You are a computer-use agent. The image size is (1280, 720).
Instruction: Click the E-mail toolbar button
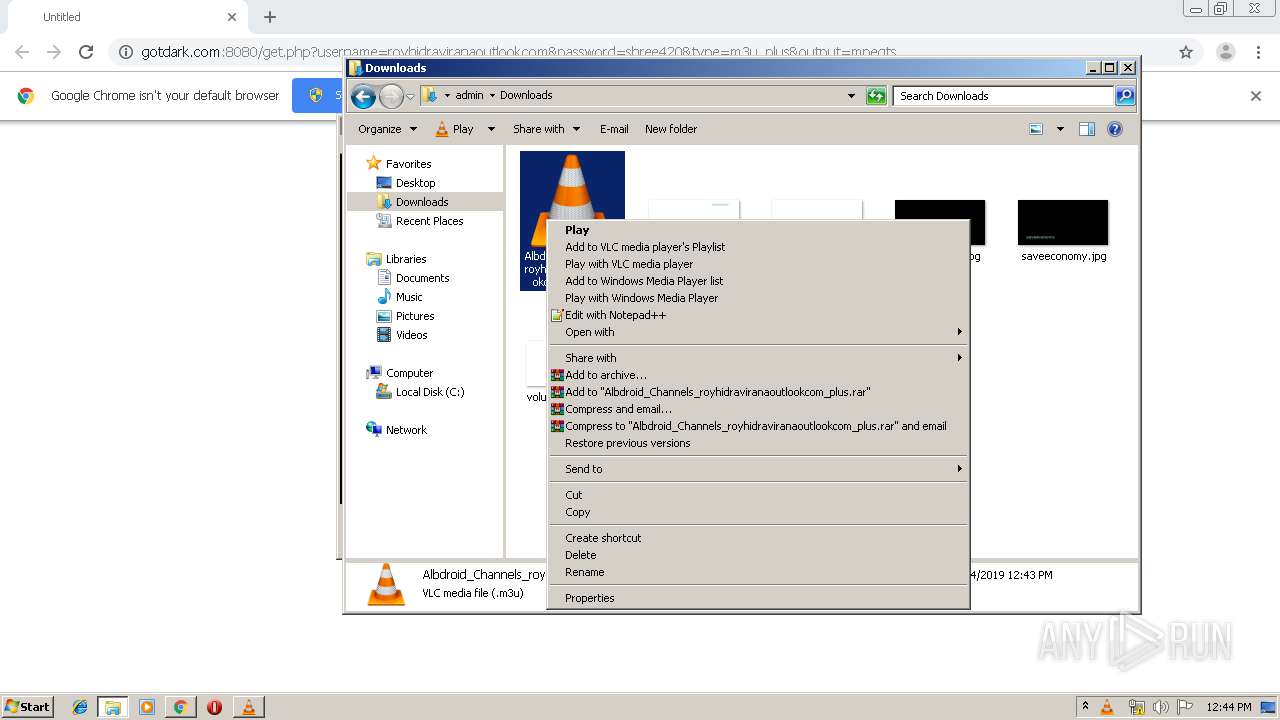point(614,129)
